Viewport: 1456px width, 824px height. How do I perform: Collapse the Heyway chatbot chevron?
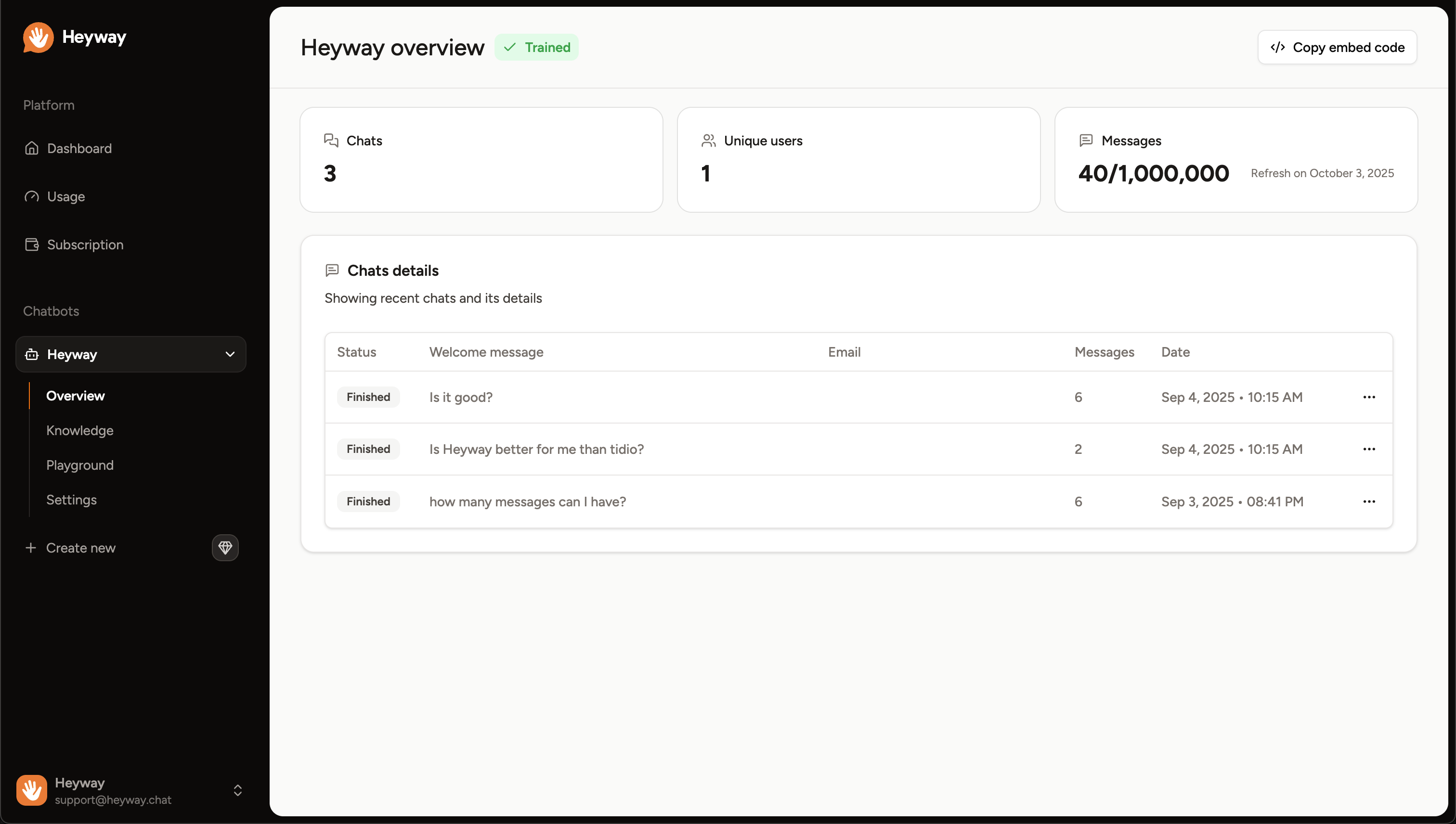230,354
